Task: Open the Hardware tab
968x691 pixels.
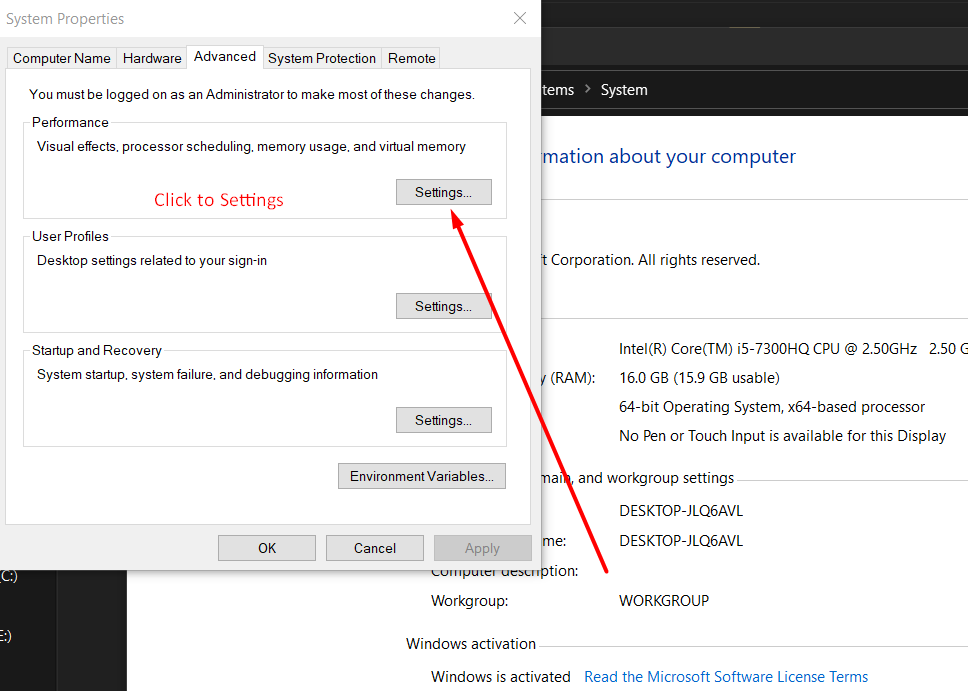Action: 152,58
